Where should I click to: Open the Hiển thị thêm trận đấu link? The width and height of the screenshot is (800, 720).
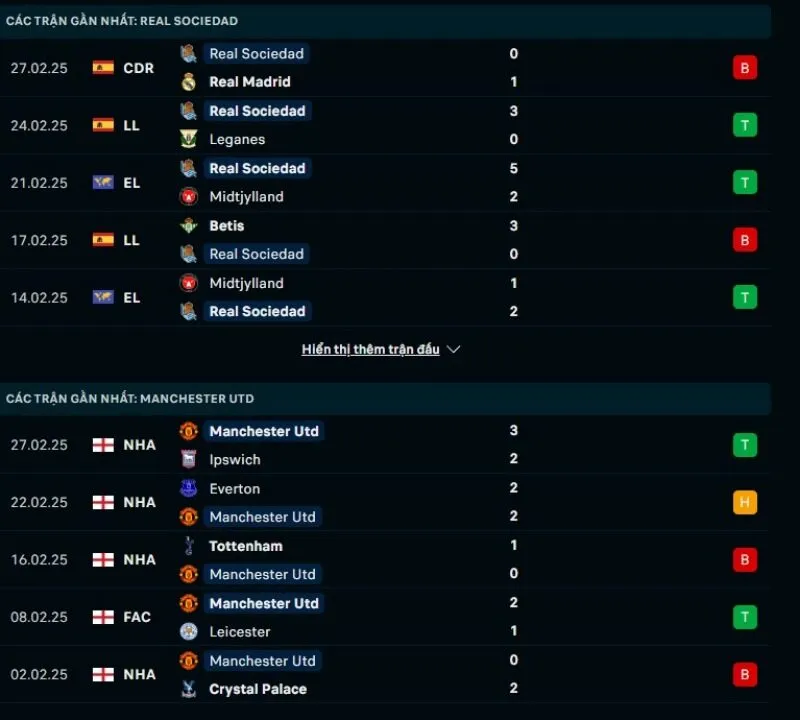(370, 350)
